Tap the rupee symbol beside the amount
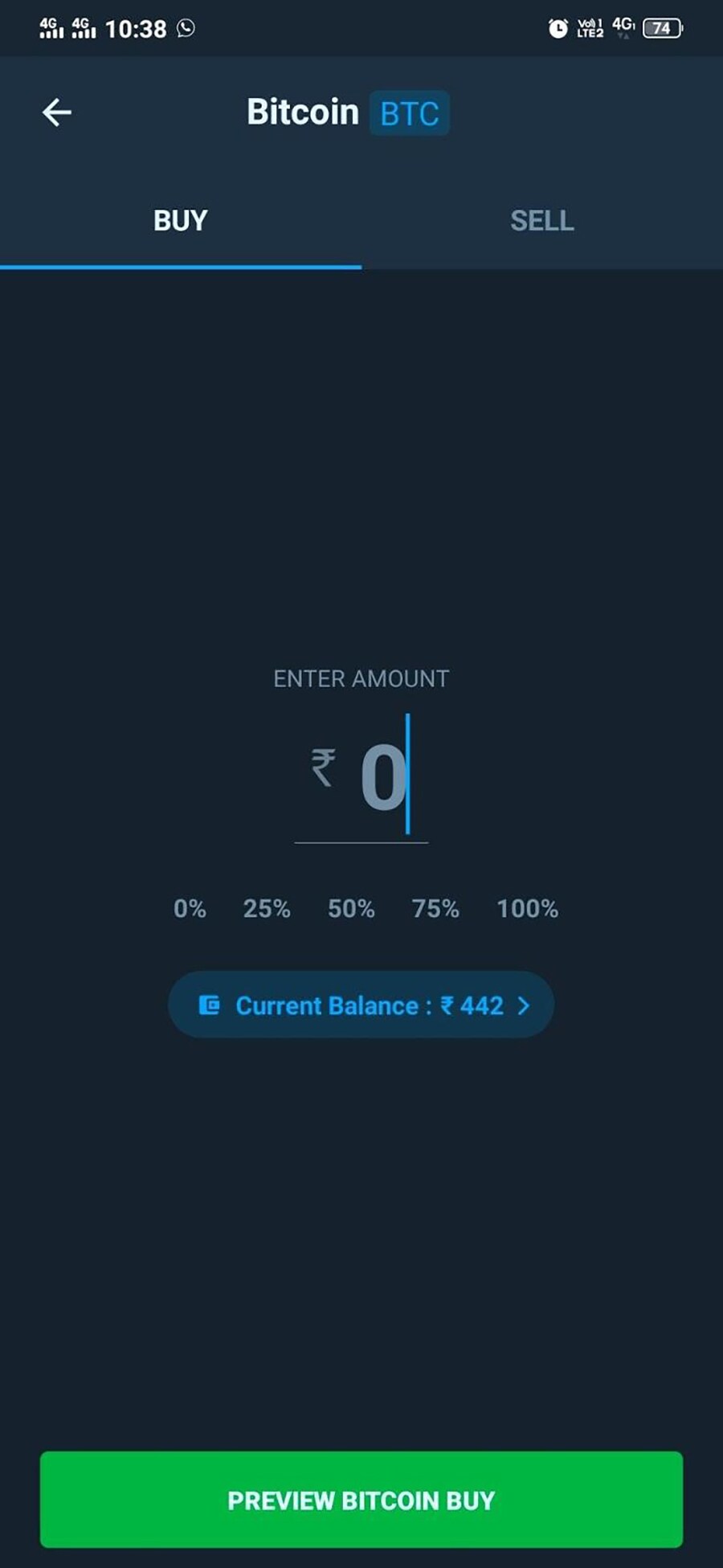The width and height of the screenshot is (723, 1568). [x=323, y=768]
